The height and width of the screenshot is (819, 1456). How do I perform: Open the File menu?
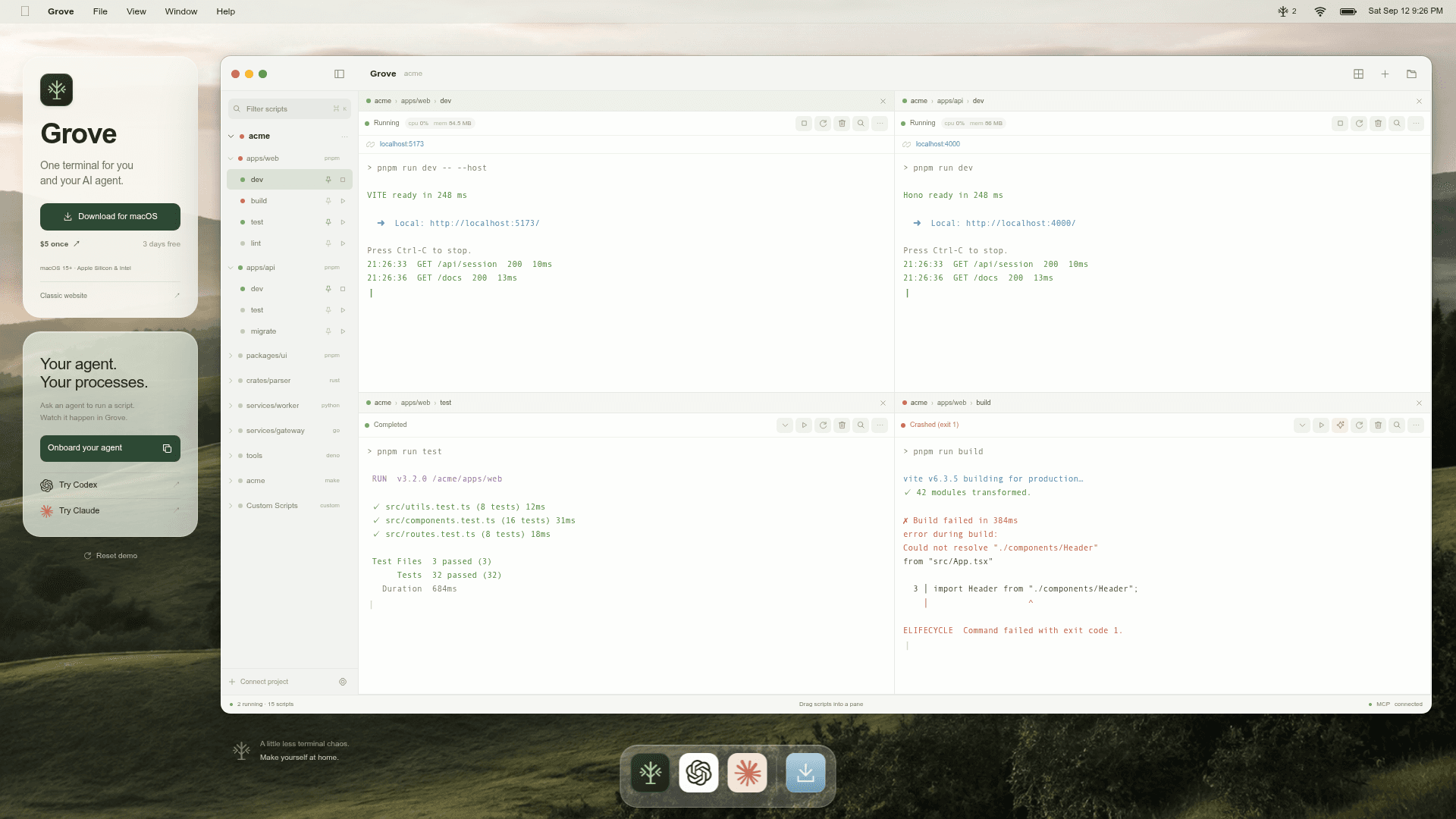click(100, 11)
